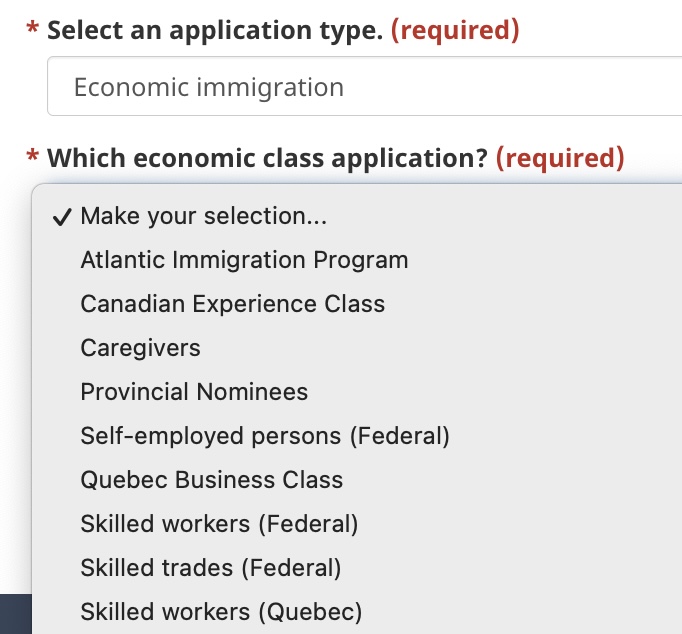This screenshot has height=634, width=682.
Task: Click the red (required) text after economic class application
Action: [560, 158]
